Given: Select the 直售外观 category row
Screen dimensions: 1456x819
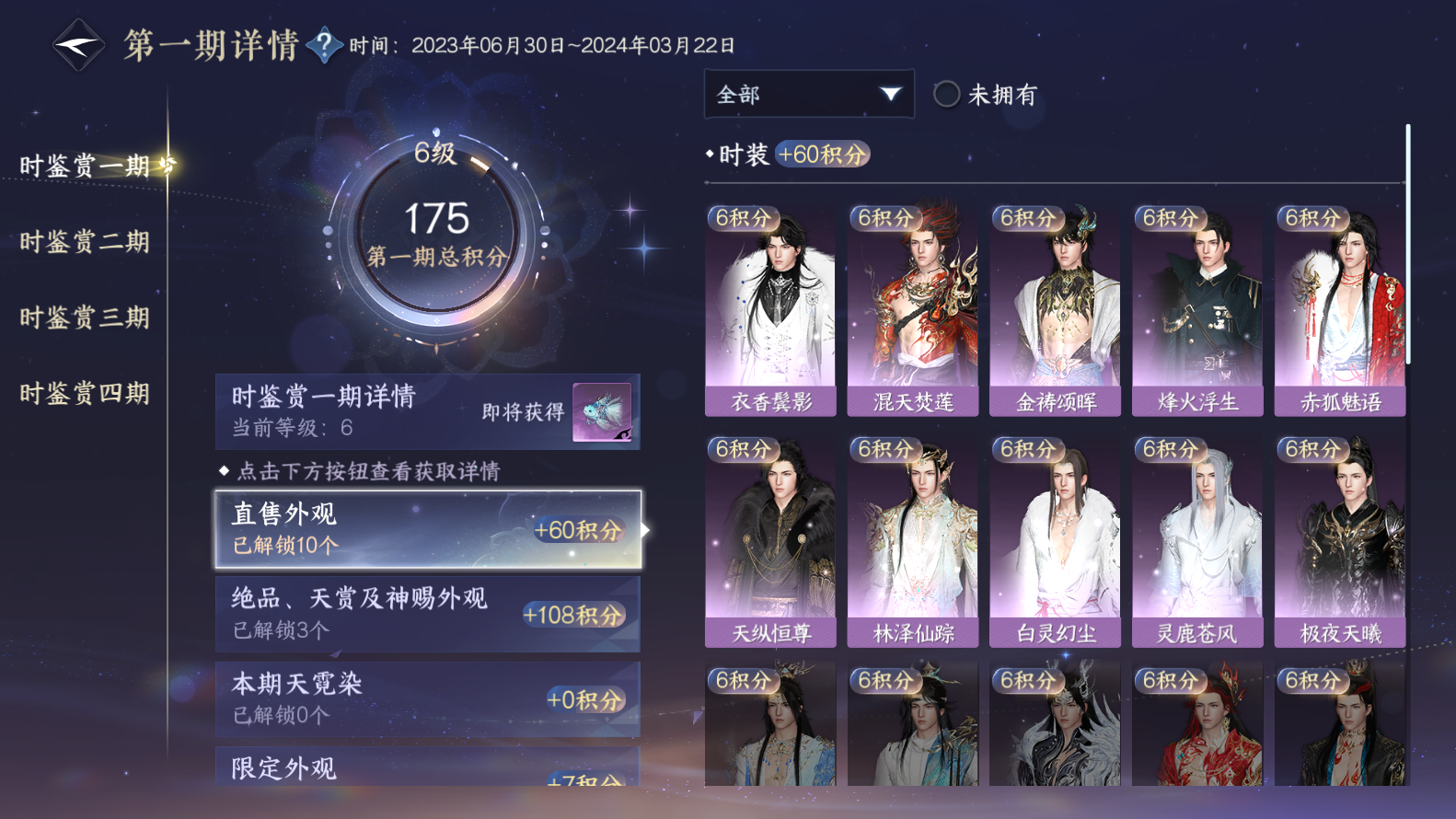Looking at the screenshot, I should (x=428, y=529).
